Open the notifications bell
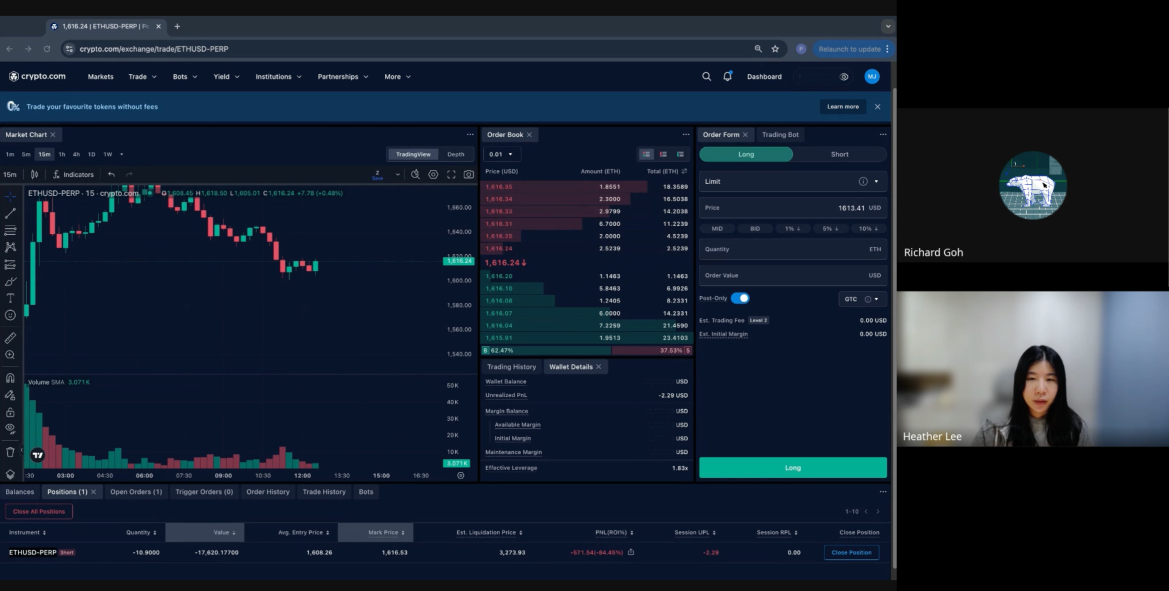This screenshot has width=1169, height=591. (728, 76)
